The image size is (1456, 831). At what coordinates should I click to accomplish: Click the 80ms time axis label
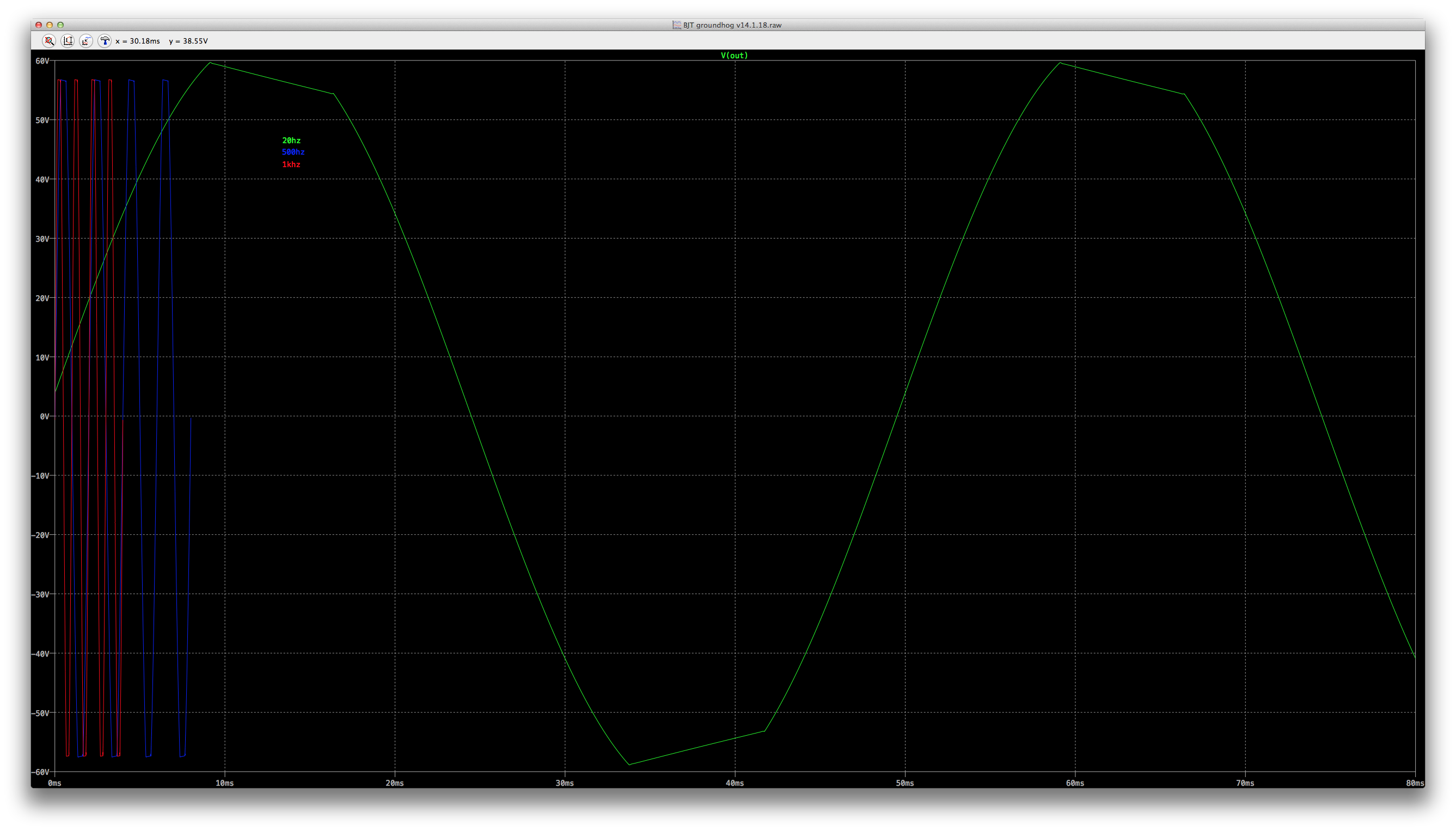pos(1415,784)
